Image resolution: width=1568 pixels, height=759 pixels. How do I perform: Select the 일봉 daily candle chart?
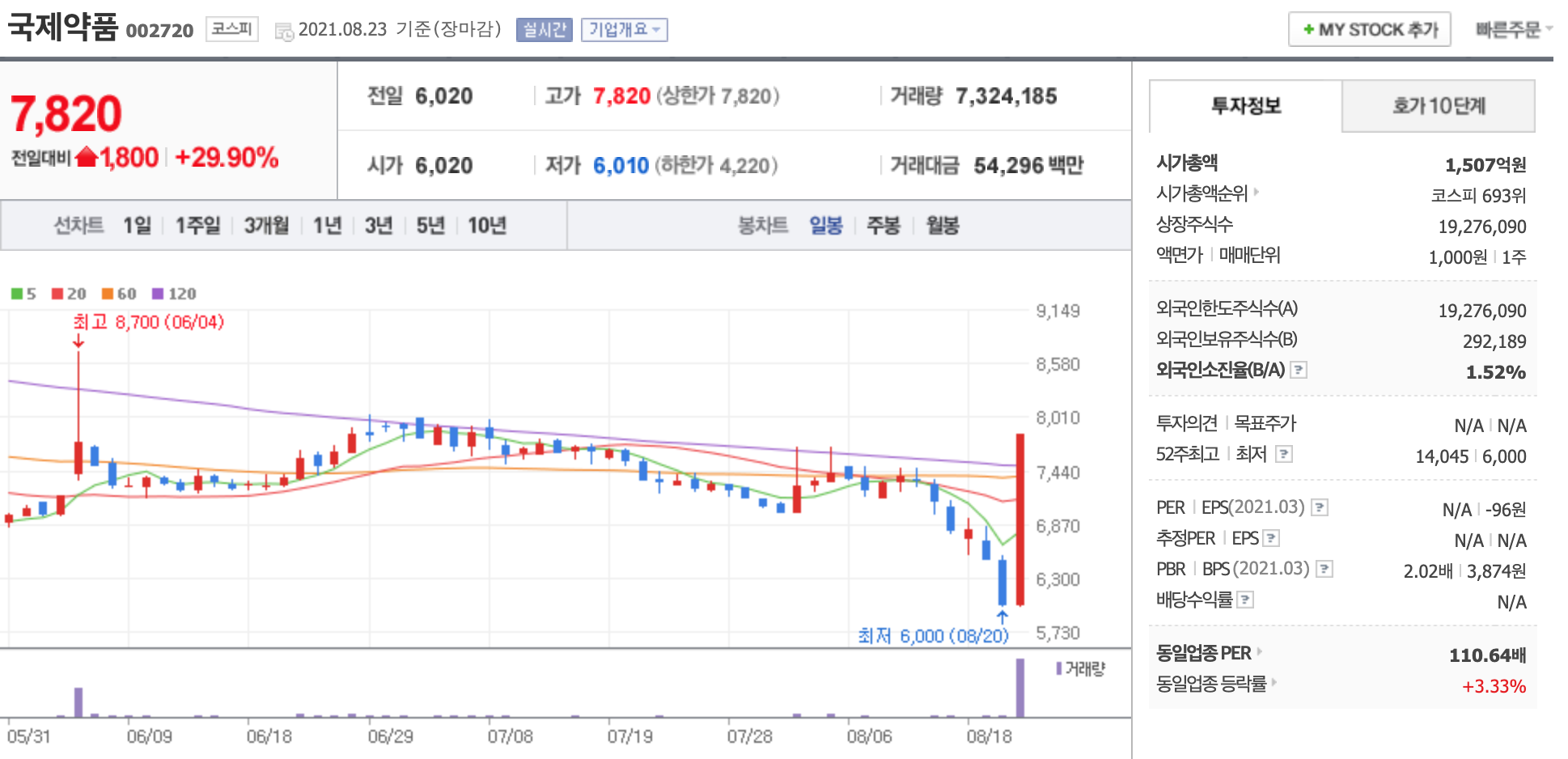click(x=826, y=225)
